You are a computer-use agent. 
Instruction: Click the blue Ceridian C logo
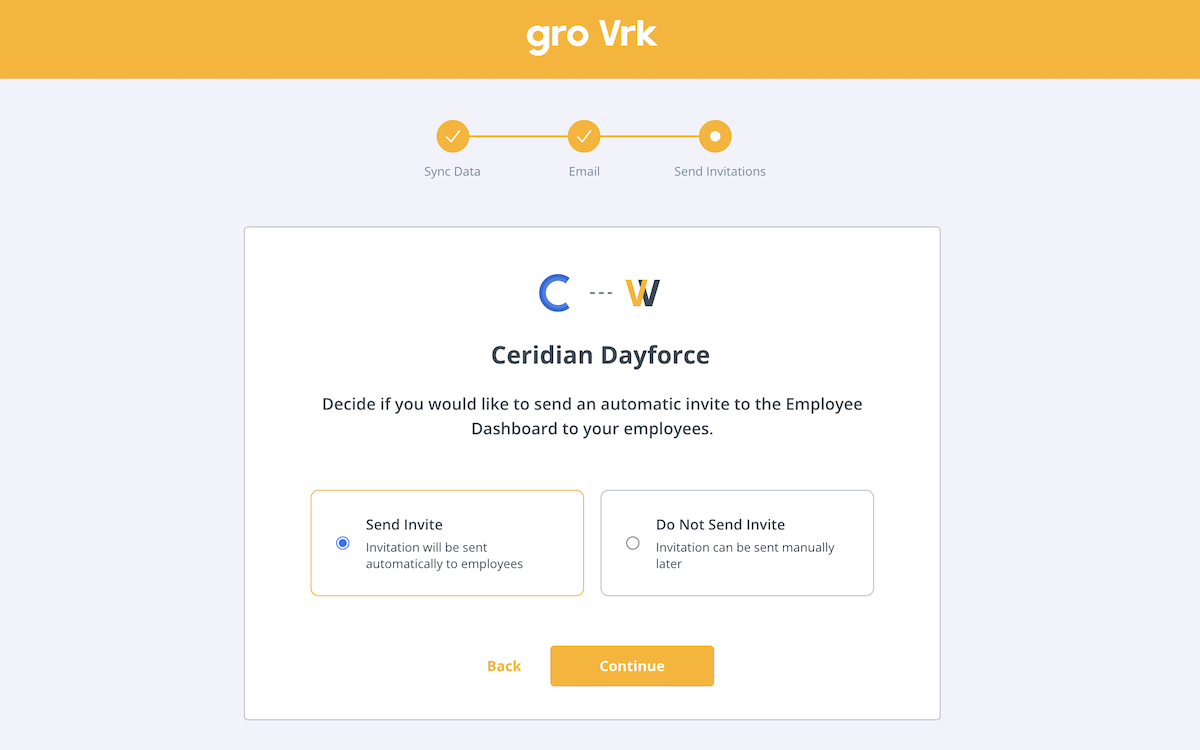point(554,293)
